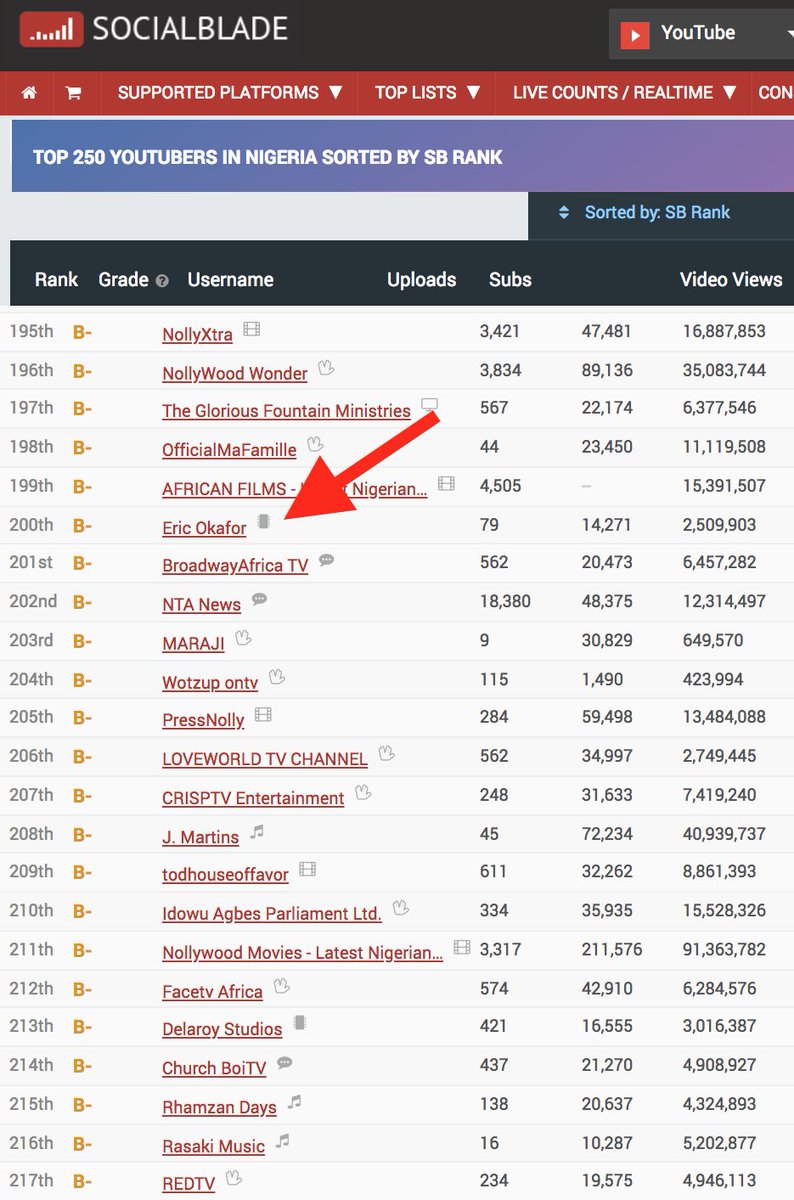Open the CRISPTV Entertainment link
This screenshot has height=1200, width=794.
click(253, 798)
